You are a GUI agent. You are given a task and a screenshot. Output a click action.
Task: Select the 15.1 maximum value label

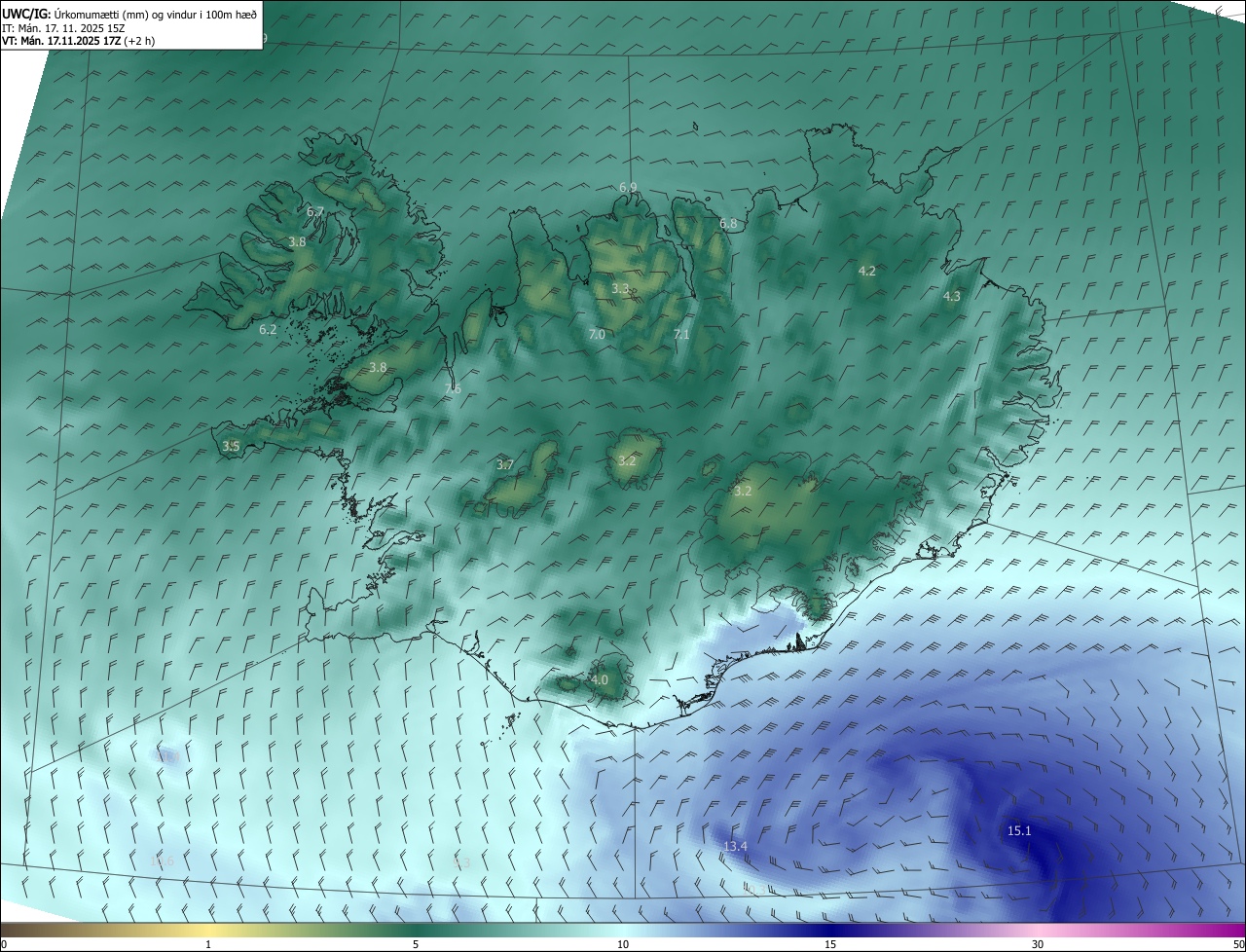1019,830
